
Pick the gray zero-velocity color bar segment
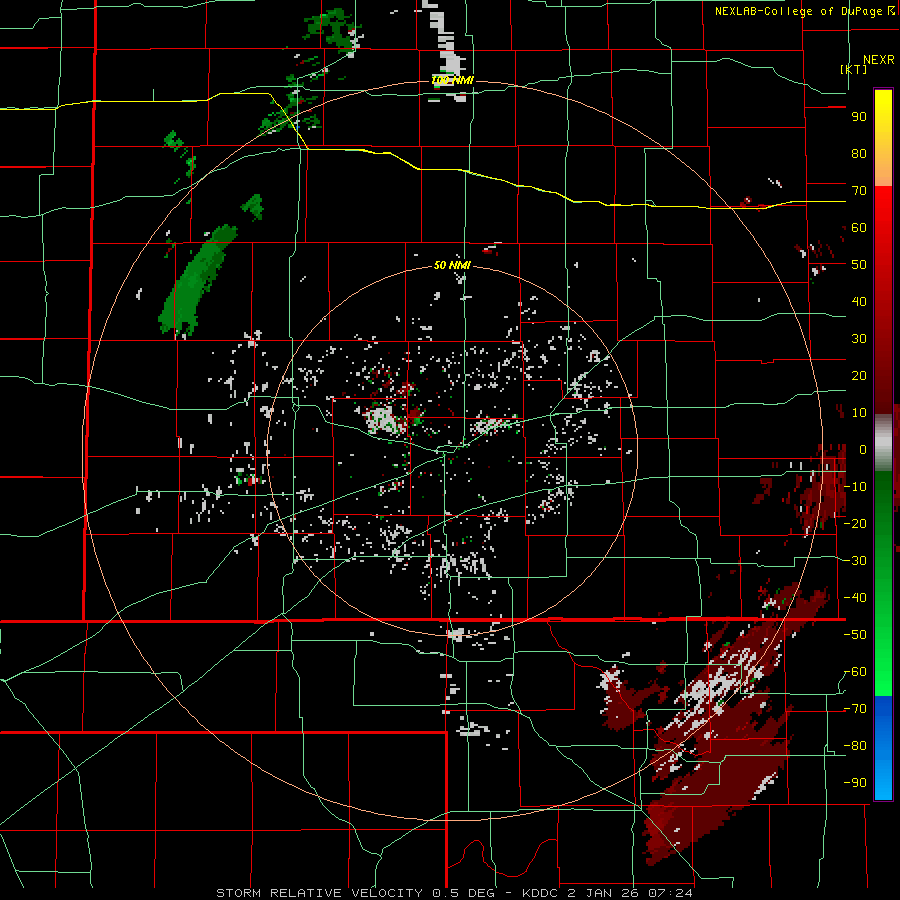pyautogui.click(x=883, y=442)
